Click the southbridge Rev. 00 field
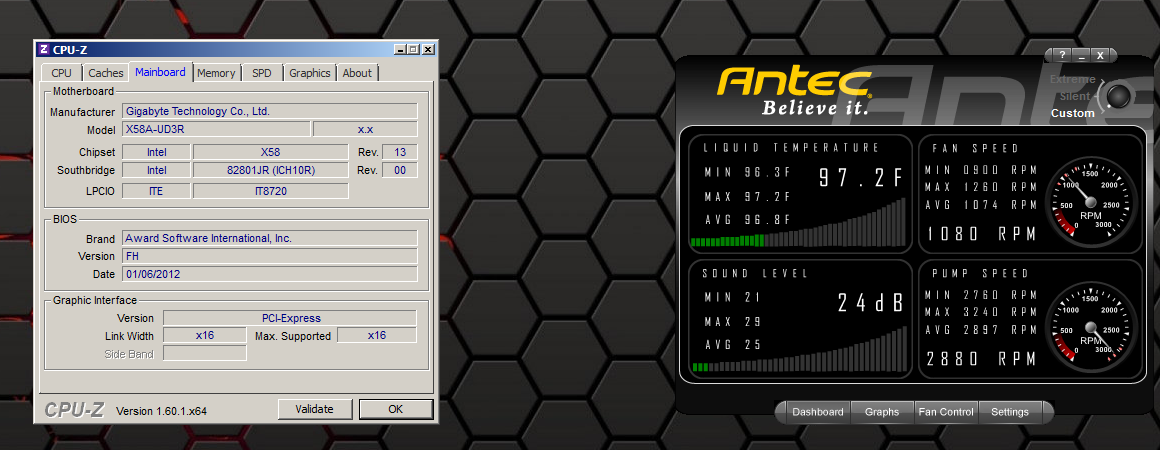 click(399, 170)
